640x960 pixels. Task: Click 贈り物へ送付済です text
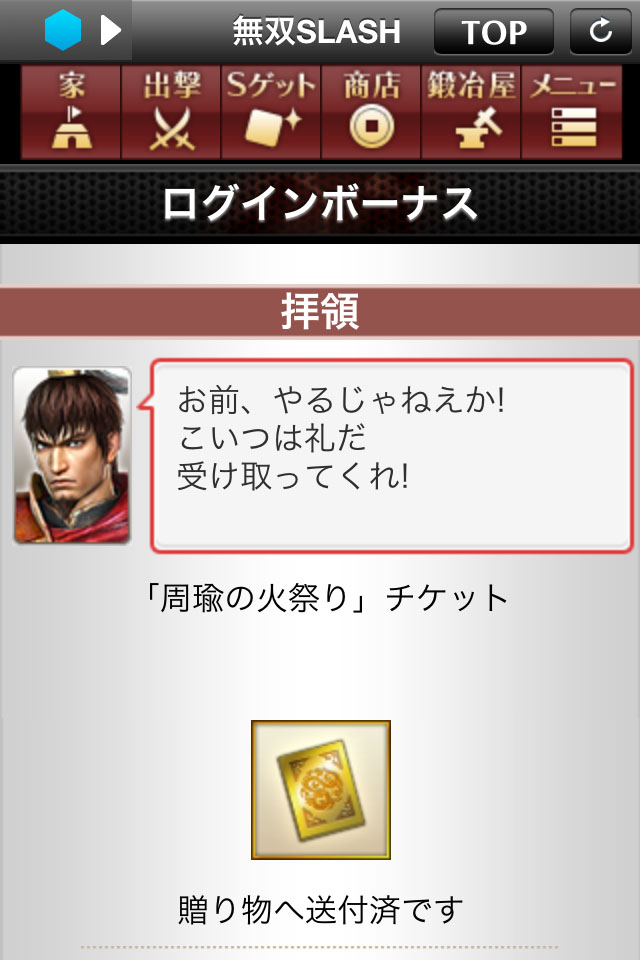(320, 909)
